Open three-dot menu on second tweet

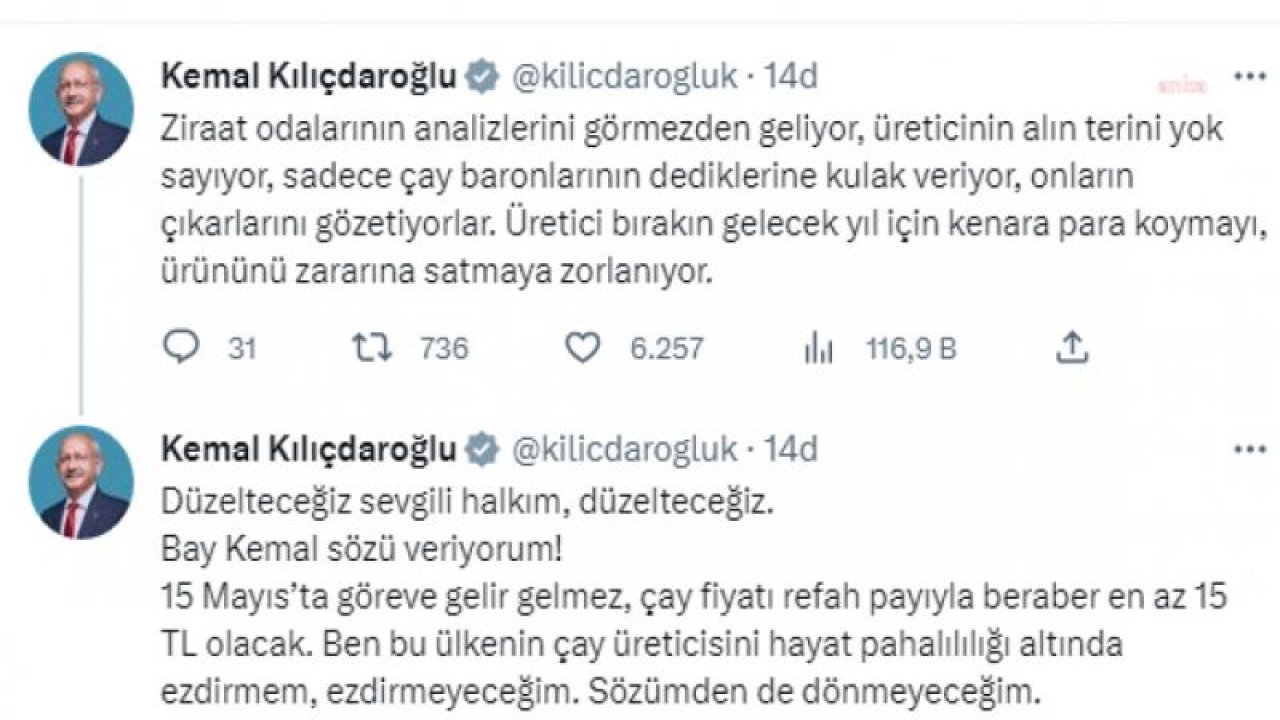click(1248, 449)
